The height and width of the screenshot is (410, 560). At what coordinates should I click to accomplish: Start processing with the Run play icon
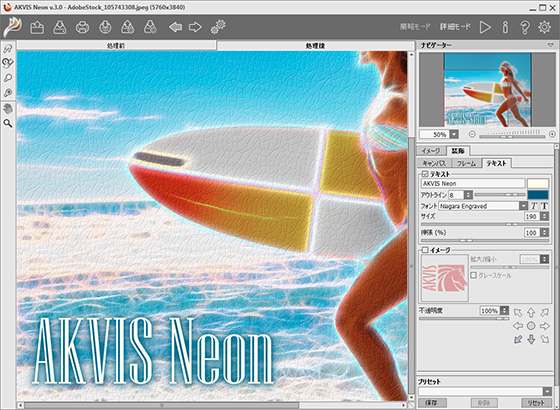tap(485, 27)
